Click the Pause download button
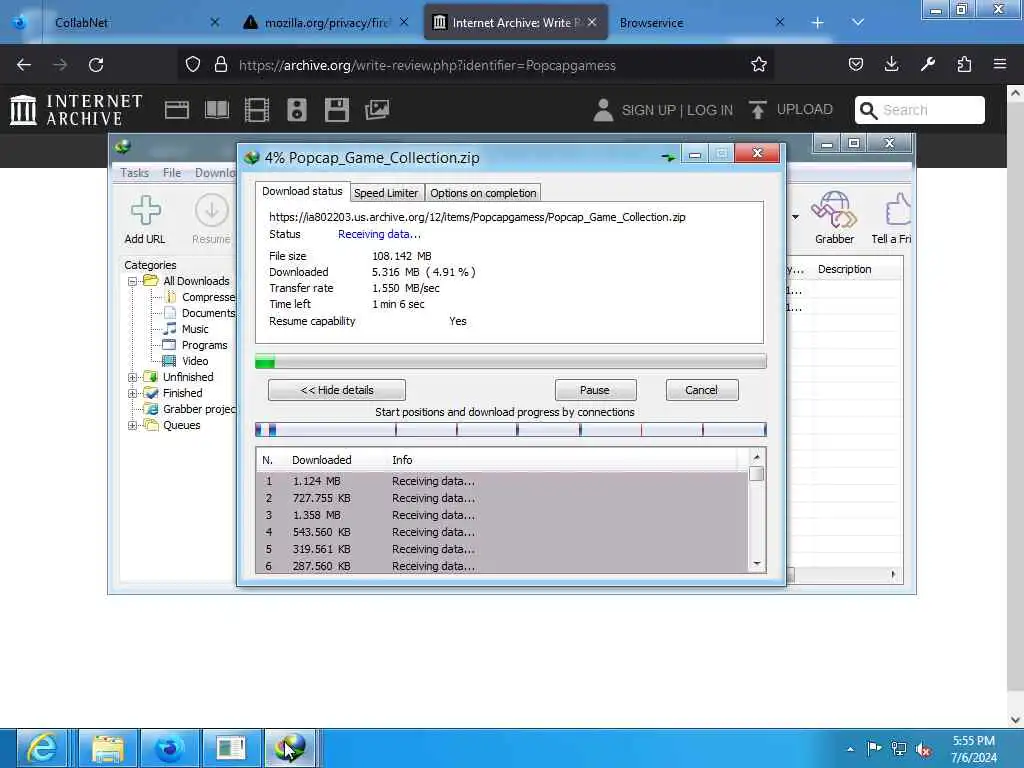1024x768 pixels. click(x=595, y=390)
